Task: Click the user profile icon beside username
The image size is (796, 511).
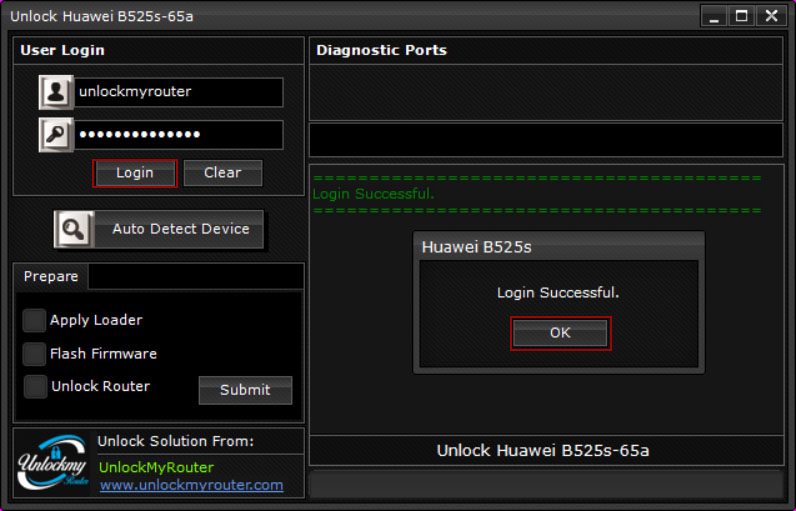Action: coord(56,92)
